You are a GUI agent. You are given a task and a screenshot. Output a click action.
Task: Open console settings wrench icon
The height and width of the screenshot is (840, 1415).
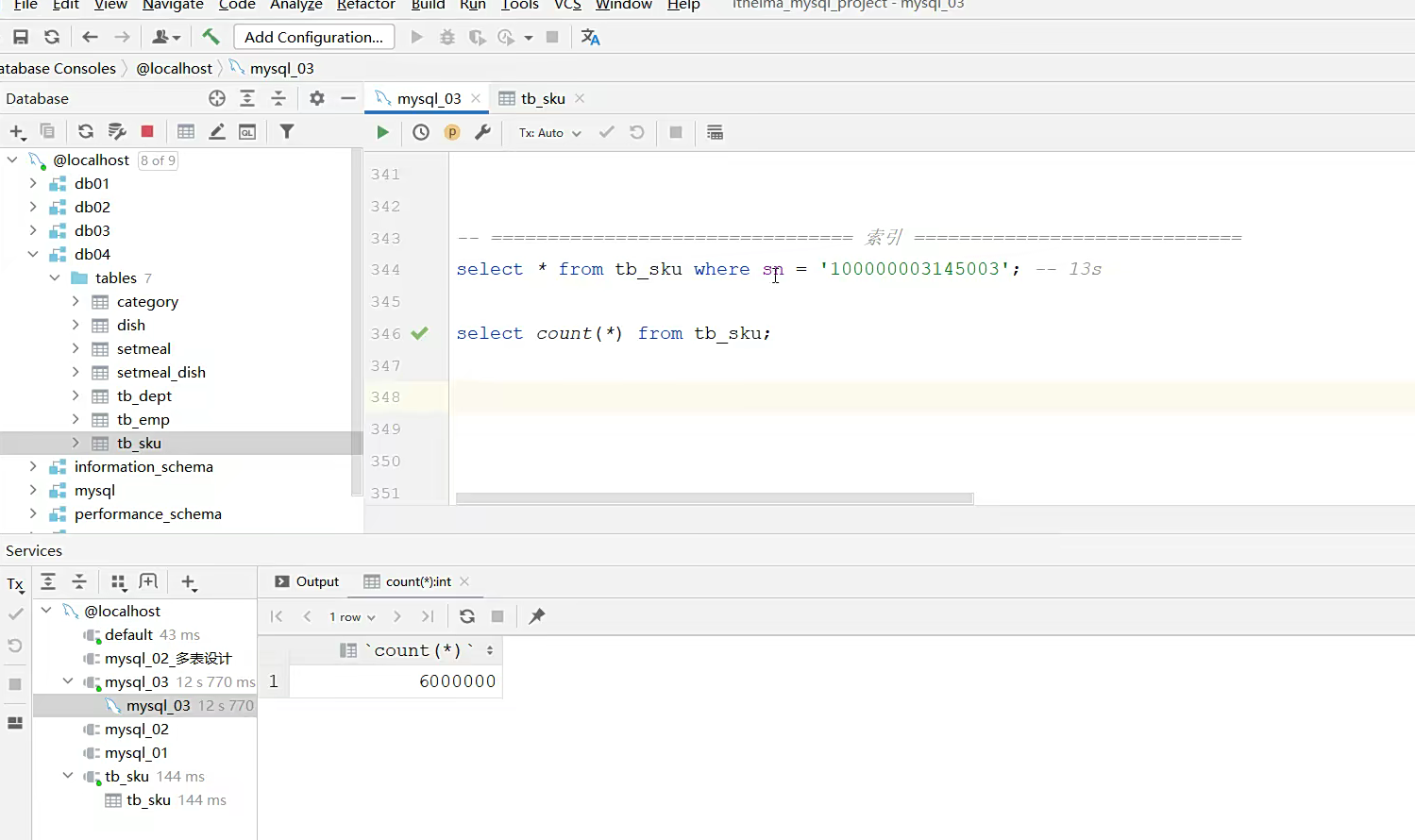coord(482,132)
